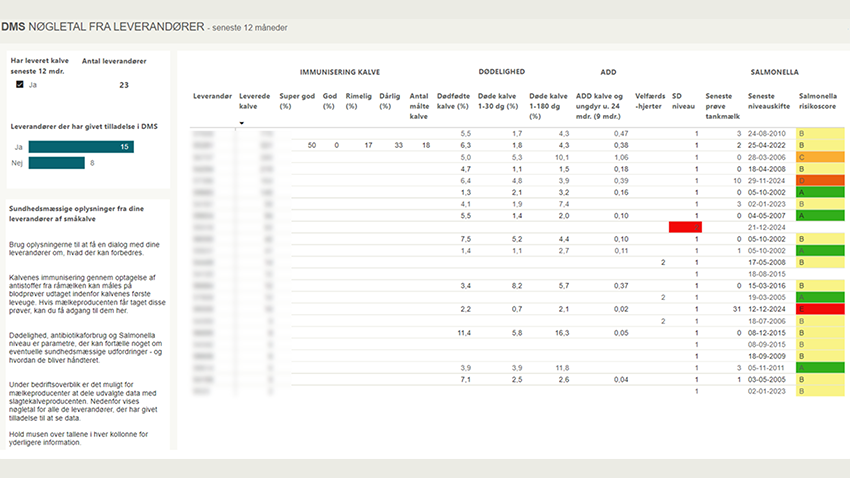The width and height of the screenshot is (850, 478).
Task: Select the 'Ja' bar showing 15
Action: (x=80, y=147)
